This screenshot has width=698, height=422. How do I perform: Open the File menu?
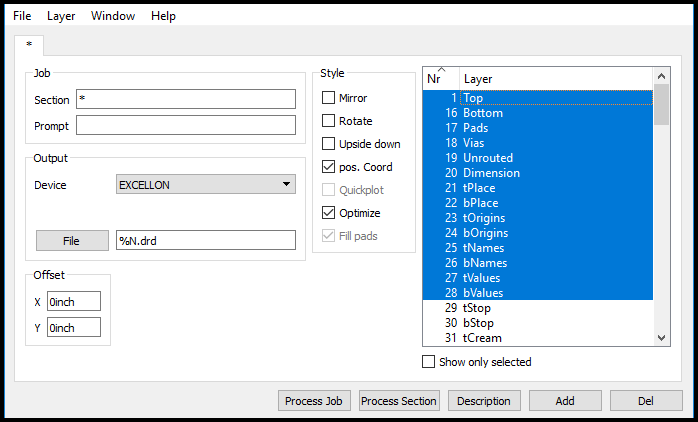tap(22, 16)
